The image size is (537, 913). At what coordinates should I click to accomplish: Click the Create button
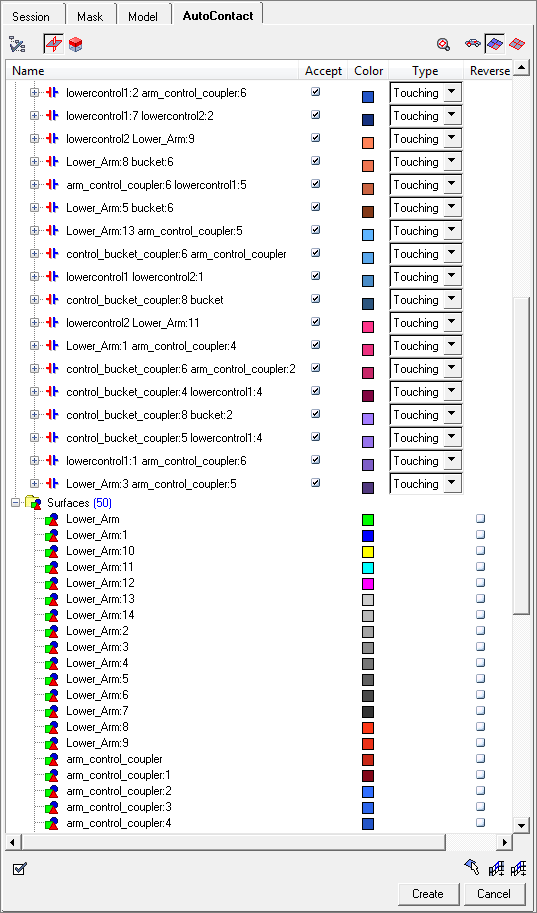point(428,894)
